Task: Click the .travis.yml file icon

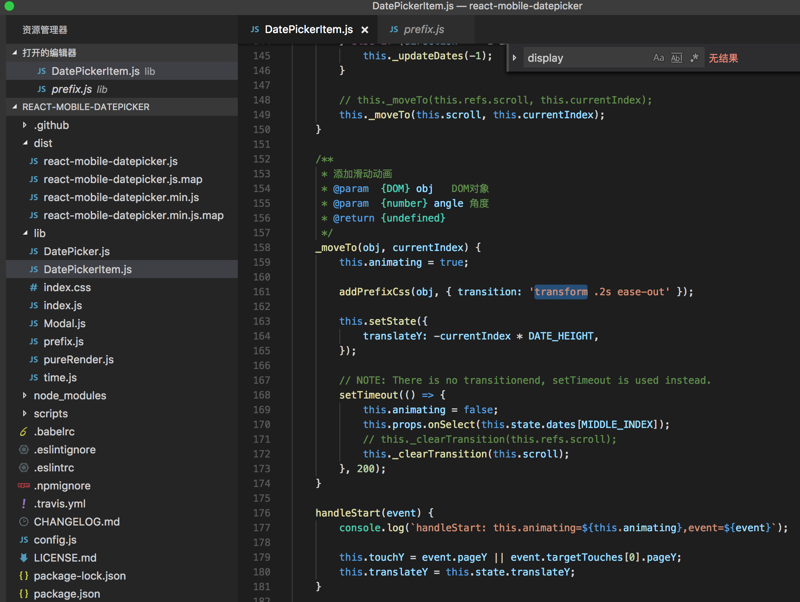Action: click(24, 503)
